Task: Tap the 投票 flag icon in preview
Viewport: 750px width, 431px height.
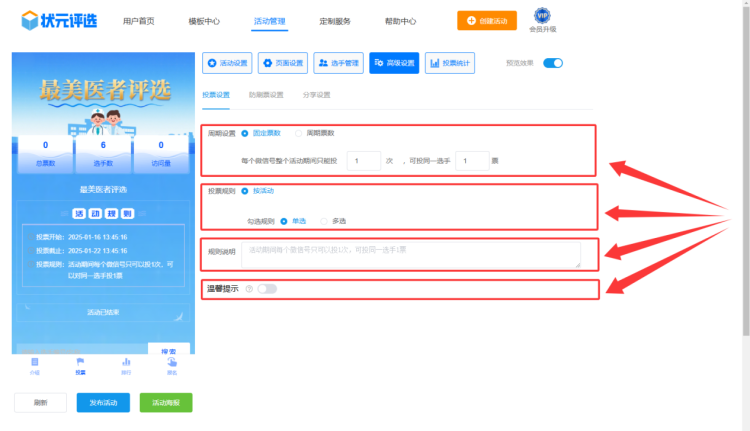Action: click(80, 363)
